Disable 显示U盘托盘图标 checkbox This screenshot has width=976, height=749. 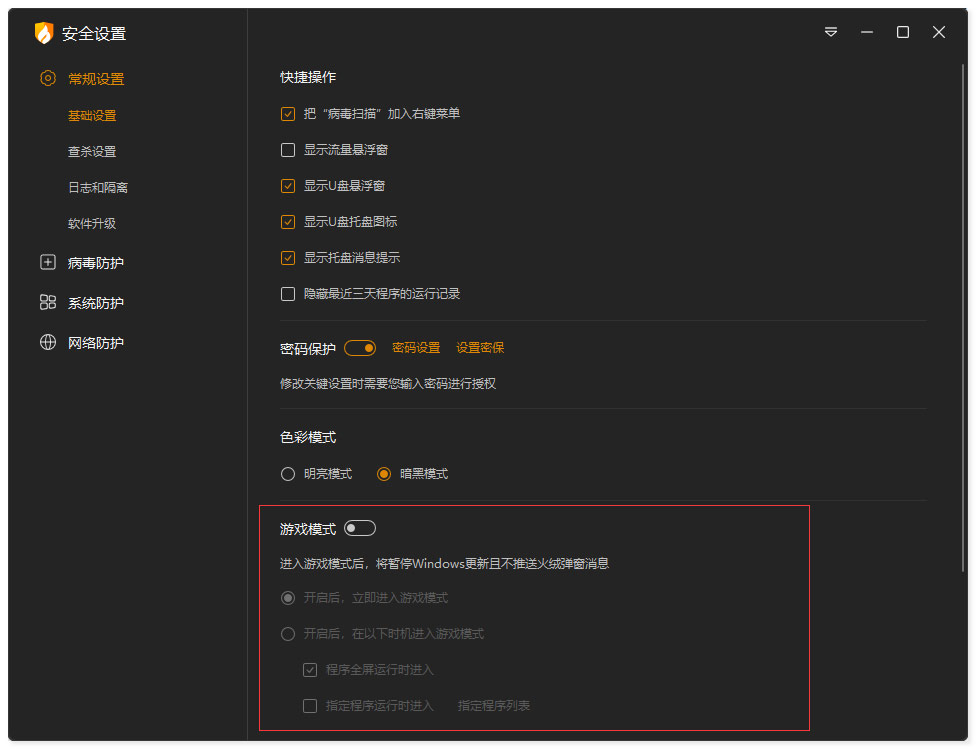(288, 222)
